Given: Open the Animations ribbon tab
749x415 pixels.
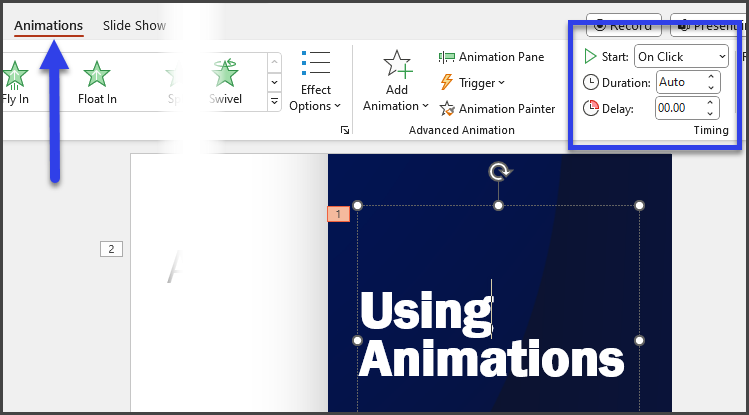Looking at the screenshot, I should point(48,25).
